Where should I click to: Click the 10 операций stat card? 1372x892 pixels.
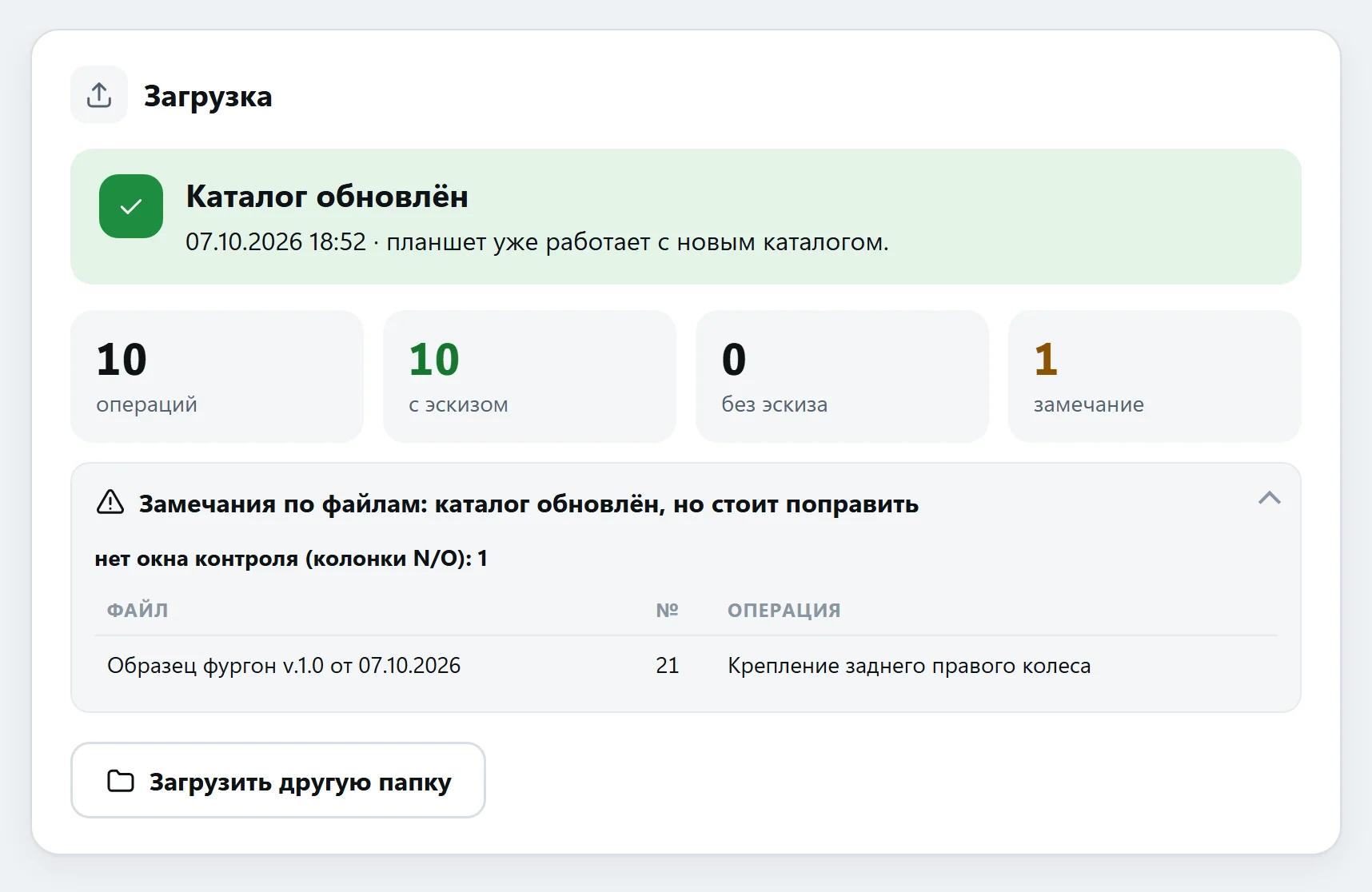click(217, 376)
